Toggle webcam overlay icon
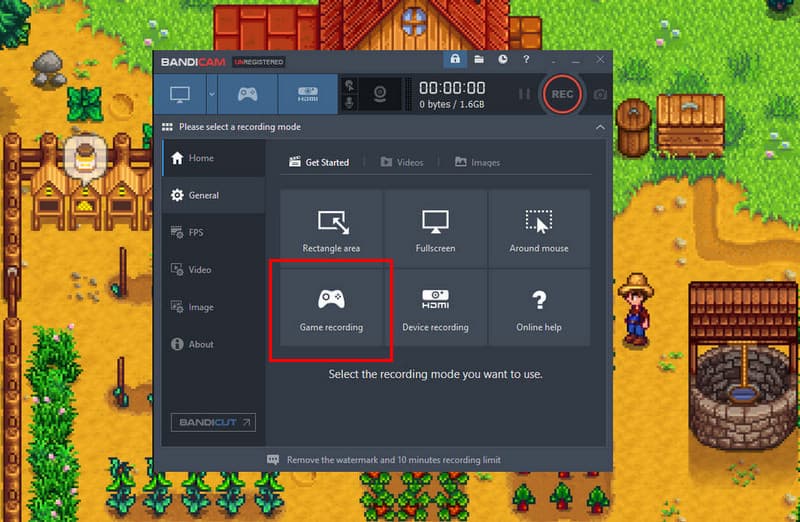This screenshot has height=522, width=800. click(x=380, y=94)
